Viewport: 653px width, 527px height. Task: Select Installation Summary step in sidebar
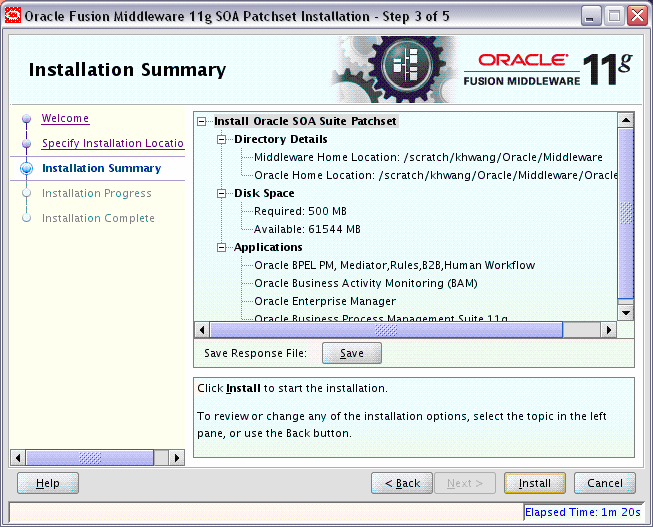[102, 168]
